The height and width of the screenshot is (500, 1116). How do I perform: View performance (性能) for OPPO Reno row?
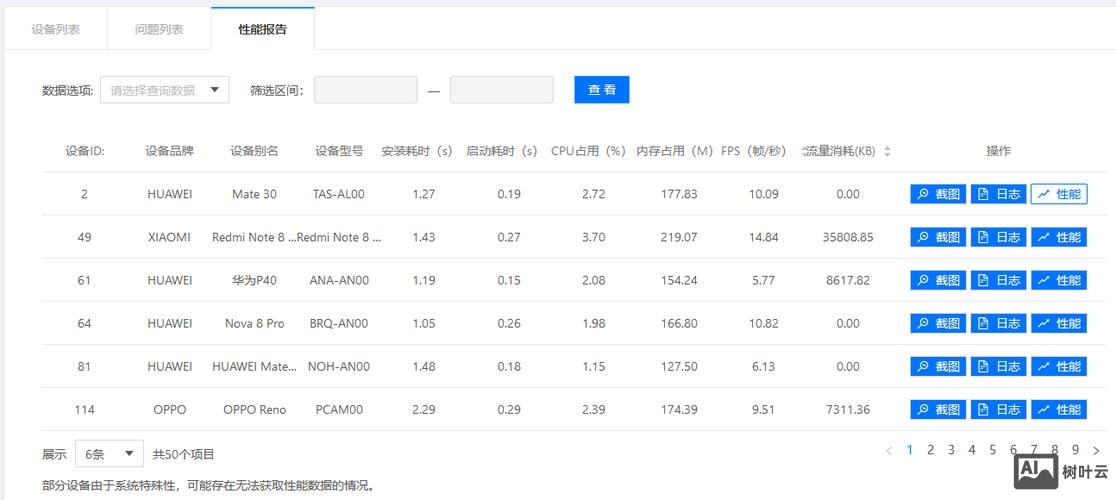pyautogui.click(x=1059, y=409)
